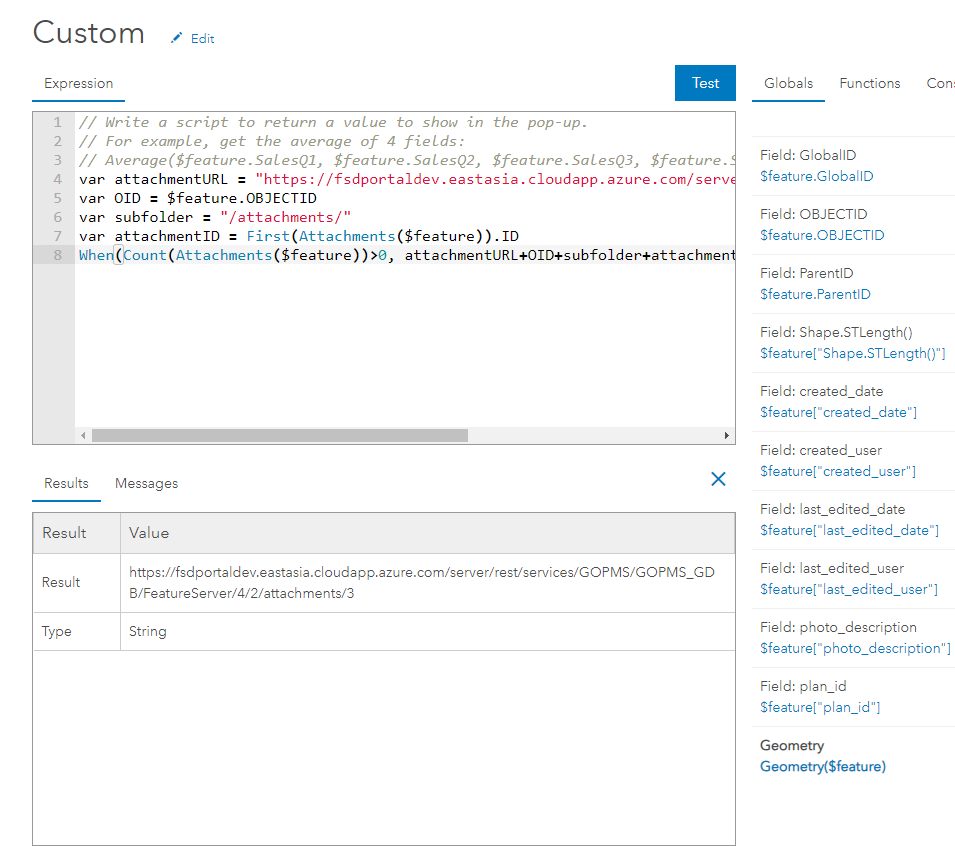Click the result URL value cell

tap(428, 583)
